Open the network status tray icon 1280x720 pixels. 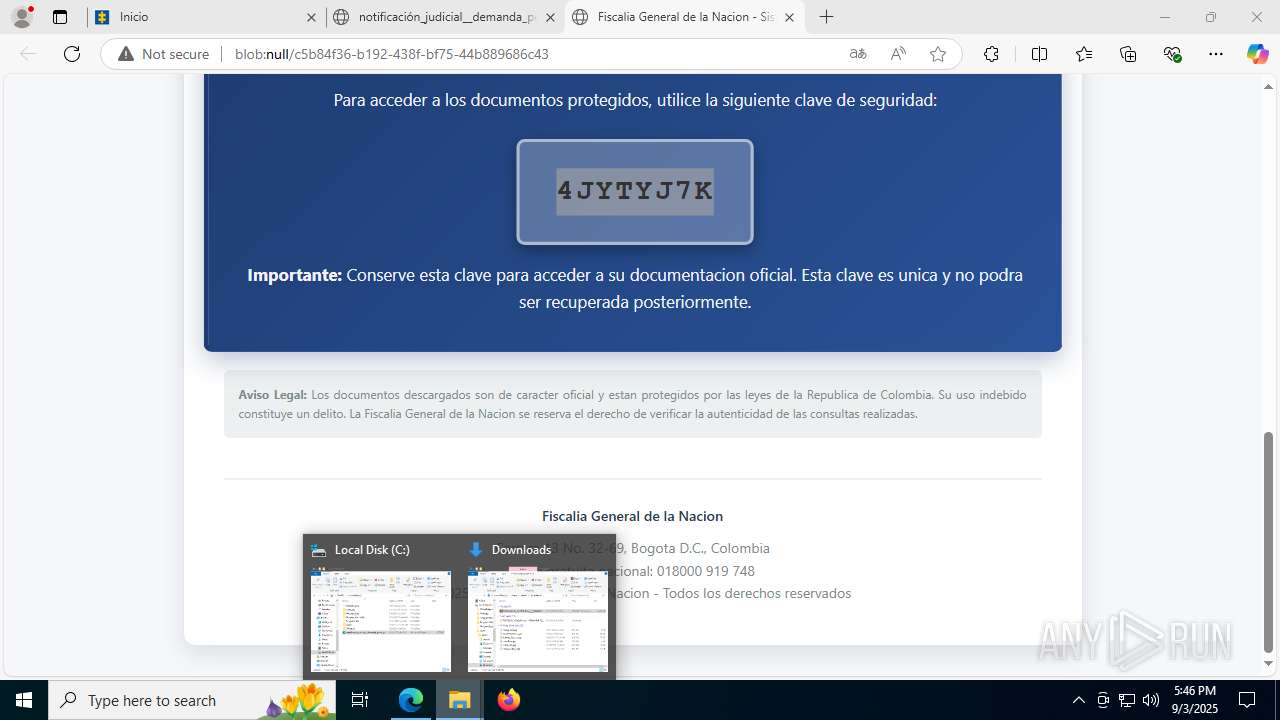coord(1127,700)
